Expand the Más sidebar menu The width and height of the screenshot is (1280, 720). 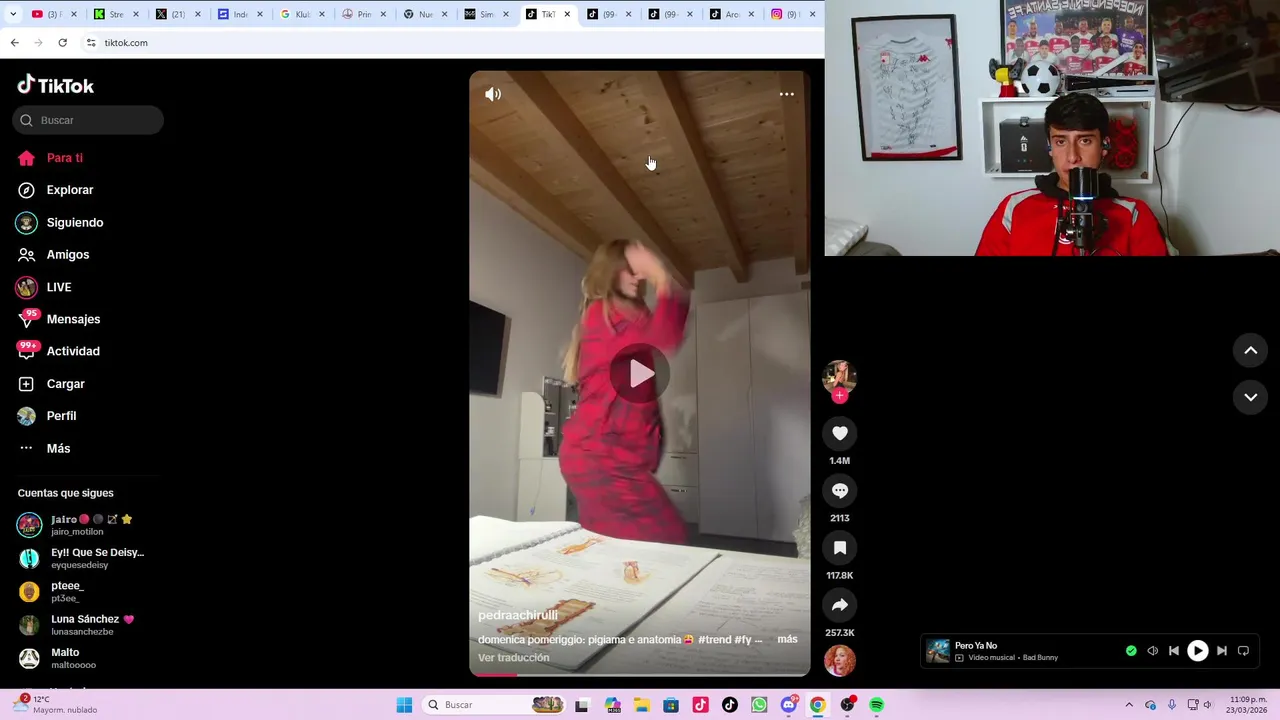tap(44, 448)
